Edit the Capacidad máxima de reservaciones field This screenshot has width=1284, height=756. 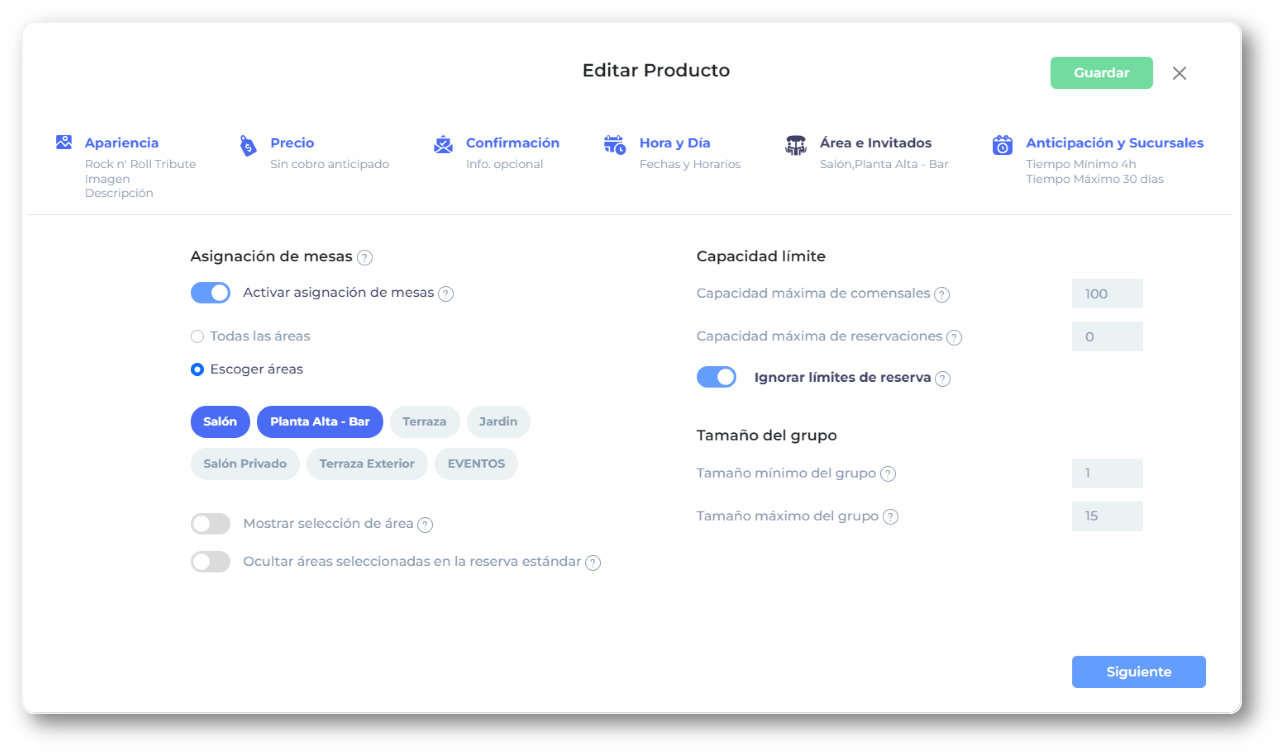[x=1107, y=337]
